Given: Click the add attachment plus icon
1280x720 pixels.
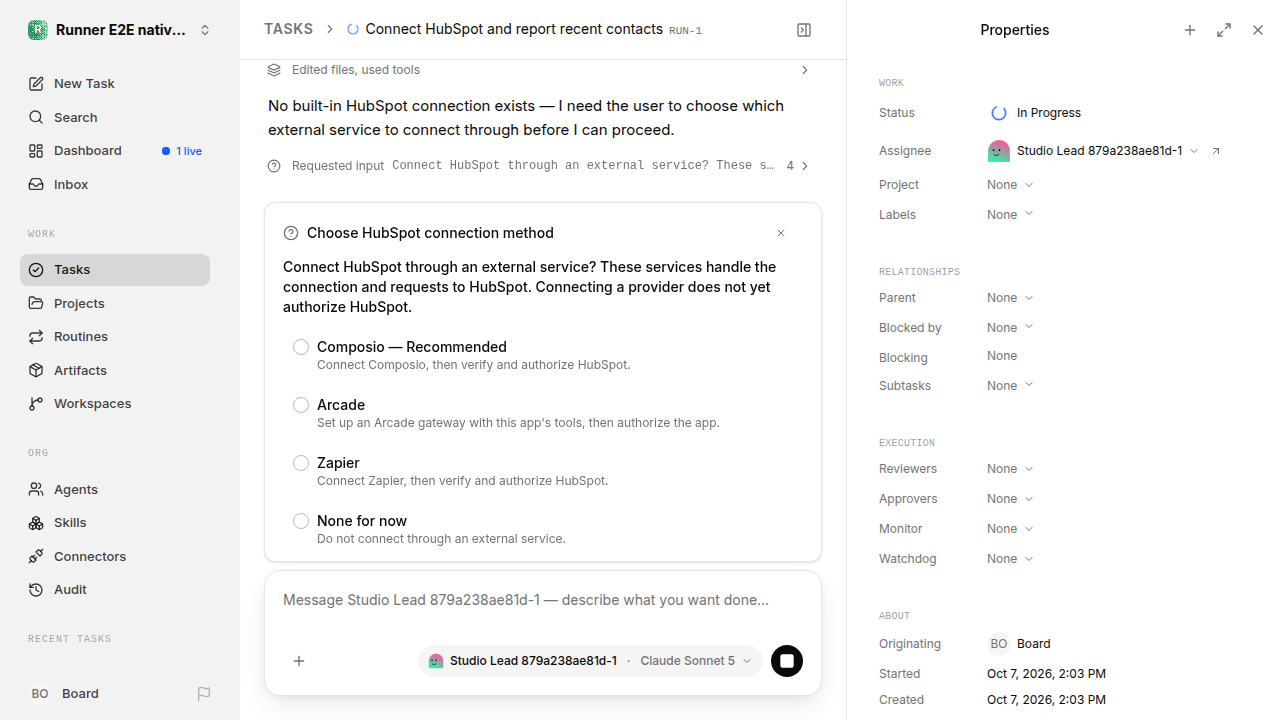Looking at the screenshot, I should click(x=299, y=661).
